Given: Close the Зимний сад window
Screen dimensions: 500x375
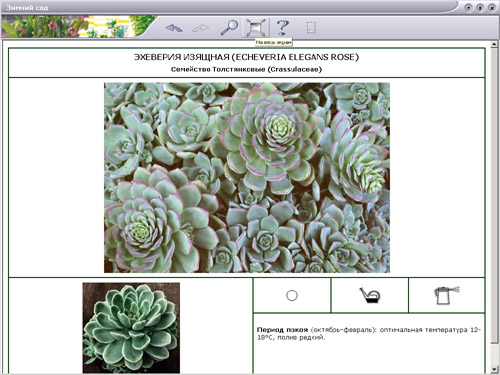Looking at the screenshot, I should (492, 7).
